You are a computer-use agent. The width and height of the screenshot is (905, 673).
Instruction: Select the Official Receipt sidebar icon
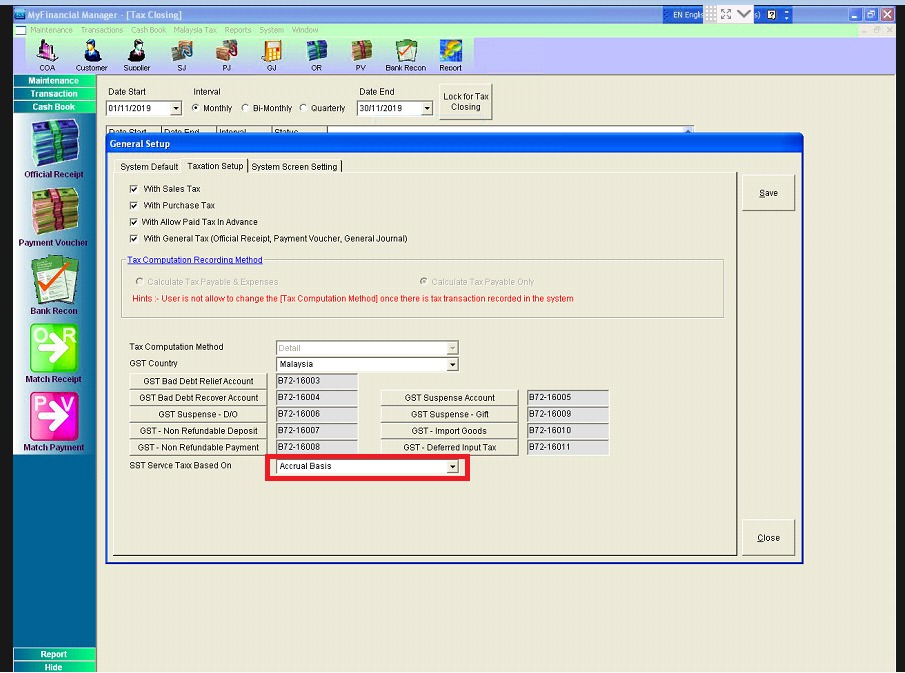click(55, 150)
